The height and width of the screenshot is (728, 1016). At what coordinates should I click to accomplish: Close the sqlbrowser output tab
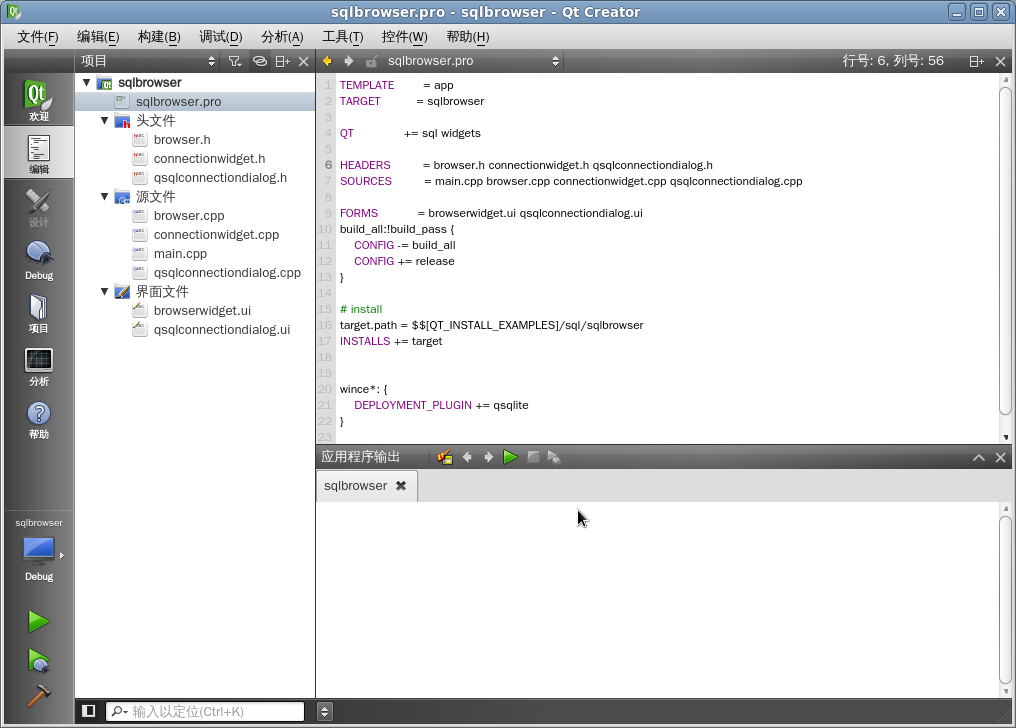[401, 486]
